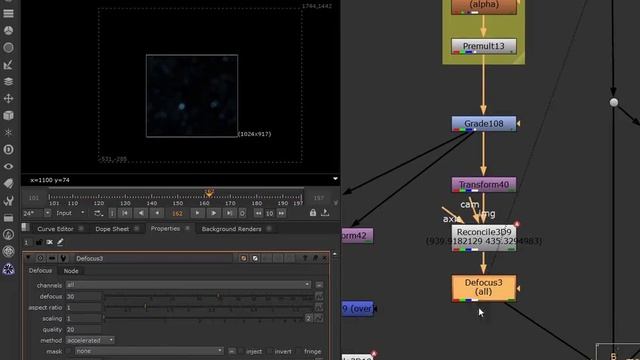Go to first frame button
Viewport: 640px width, 360px height.
click(125, 213)
